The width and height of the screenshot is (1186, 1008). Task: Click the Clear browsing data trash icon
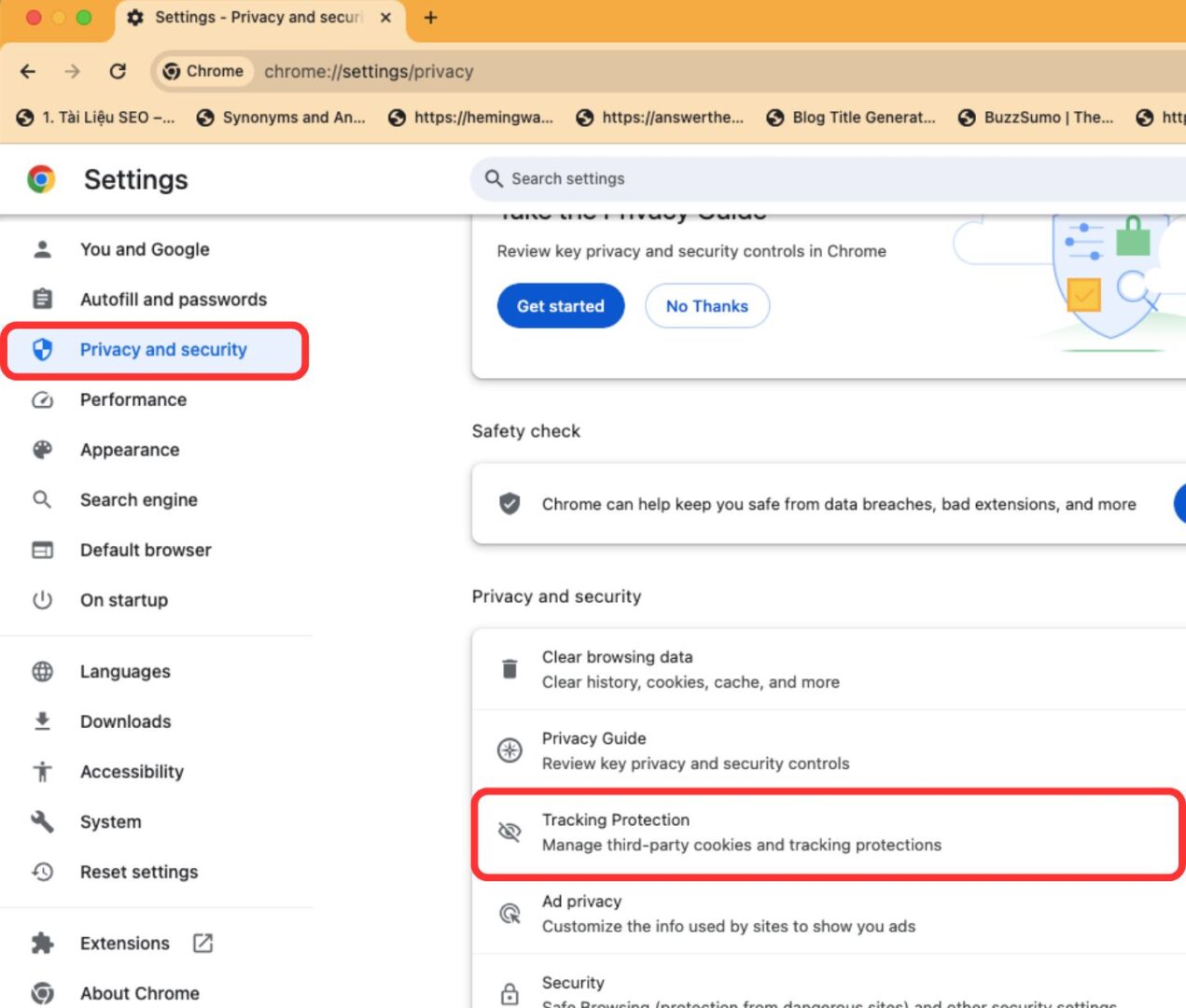point(509,669)
